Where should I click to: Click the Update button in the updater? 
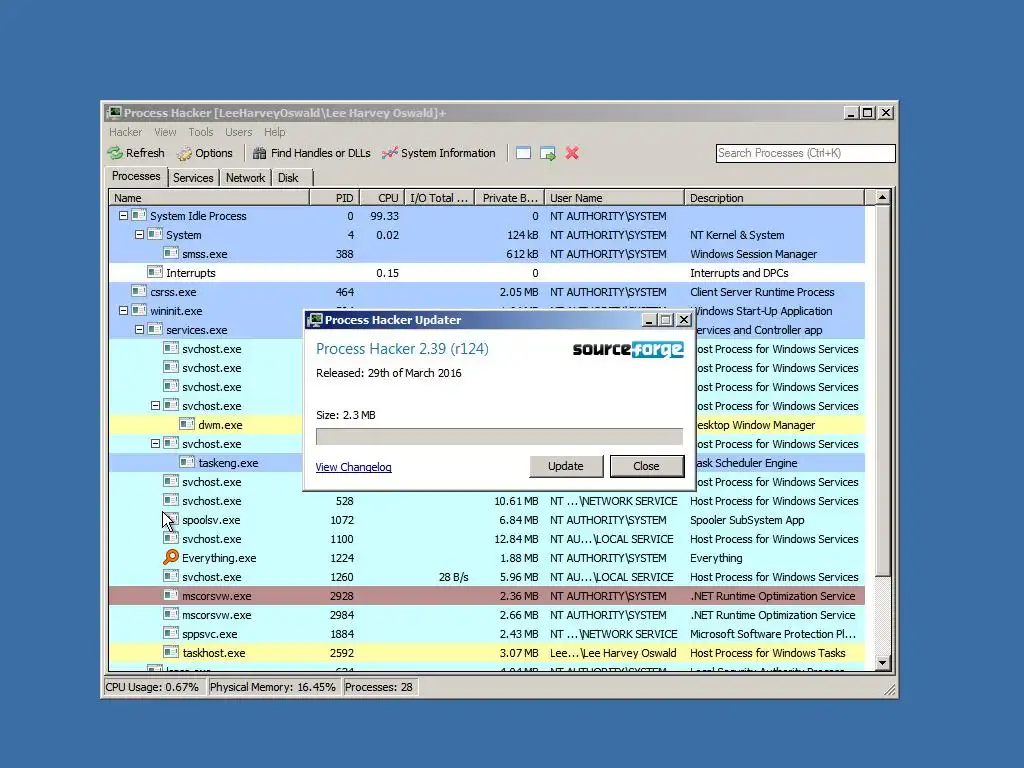(x=566, y=466)
